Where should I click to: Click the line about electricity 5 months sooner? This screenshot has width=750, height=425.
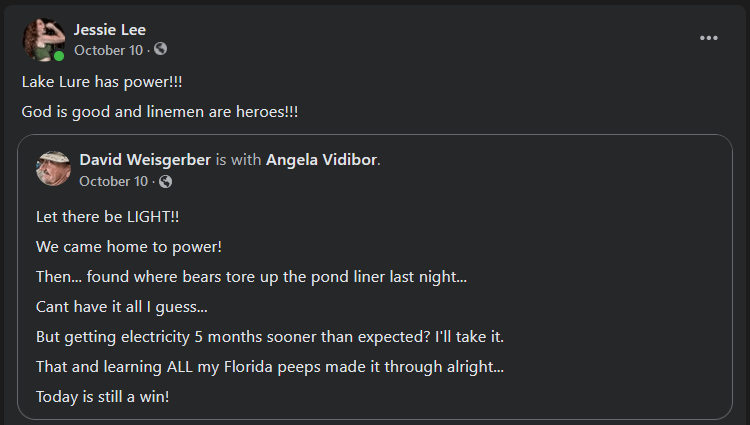[x=276, y=337]
